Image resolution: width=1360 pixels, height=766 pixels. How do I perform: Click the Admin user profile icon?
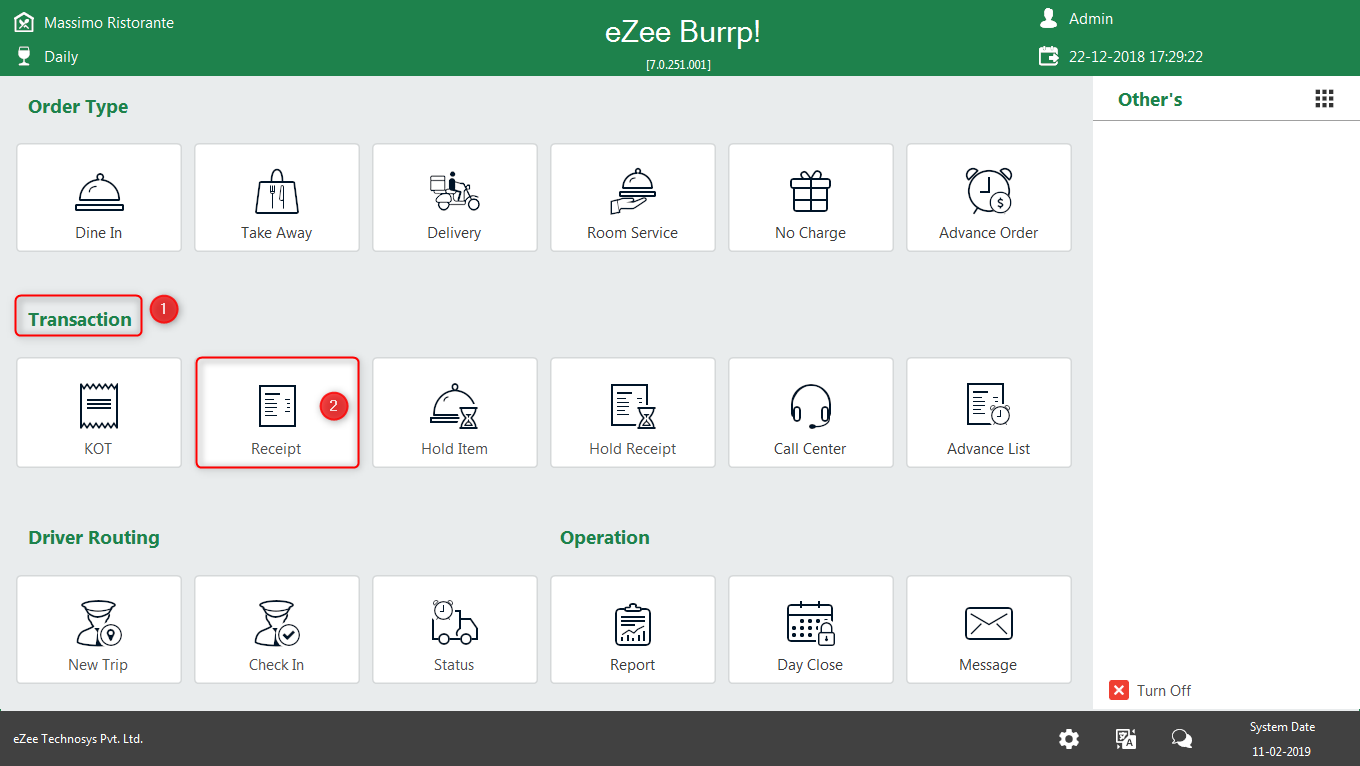pos(1048,18)
